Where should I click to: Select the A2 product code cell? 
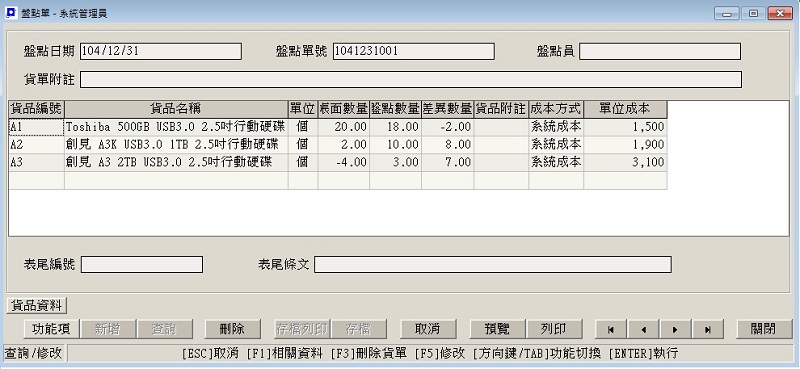point(36,145)
